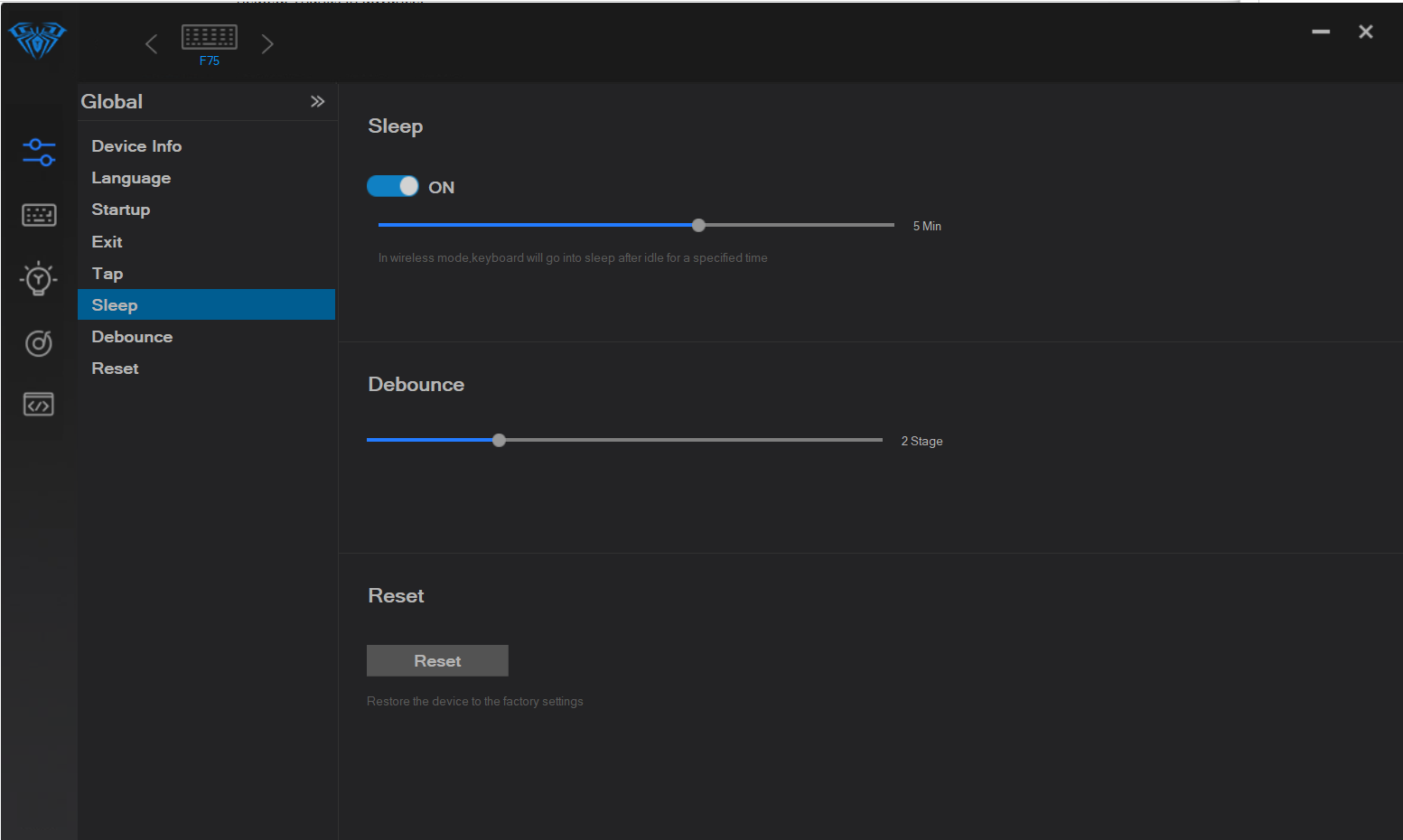The height and width of the screenshot is (840, 1403).
Task: Open the macro code editor icon
Action: click(39, 405)
